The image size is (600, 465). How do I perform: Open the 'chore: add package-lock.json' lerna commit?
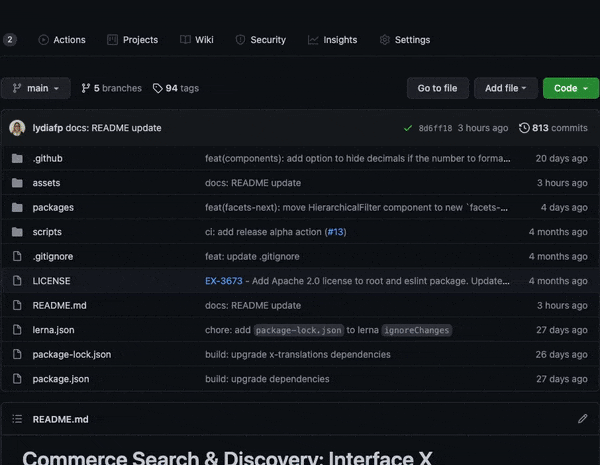coord(328,330)
